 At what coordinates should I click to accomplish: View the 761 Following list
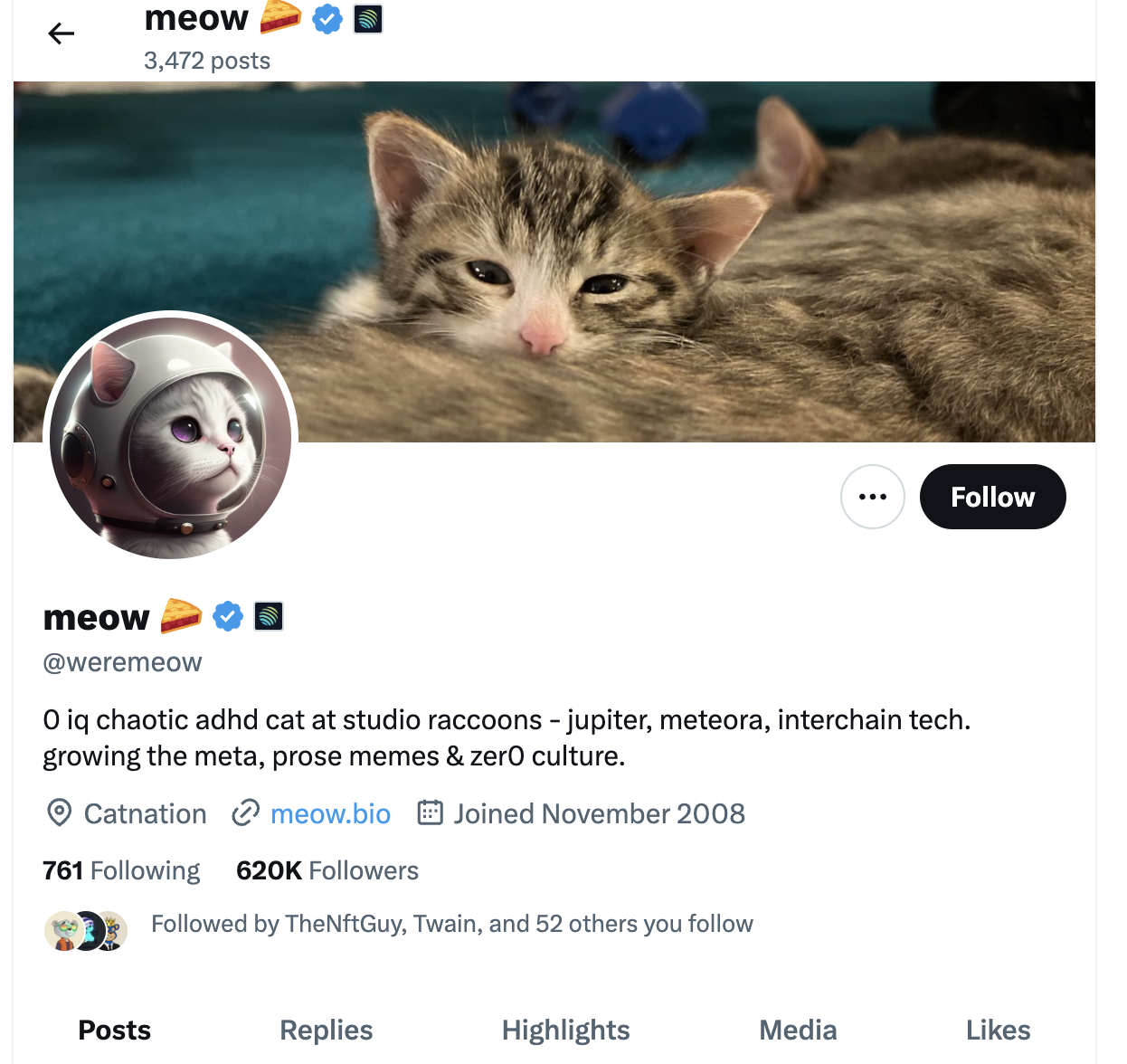[x=121, y=870]
